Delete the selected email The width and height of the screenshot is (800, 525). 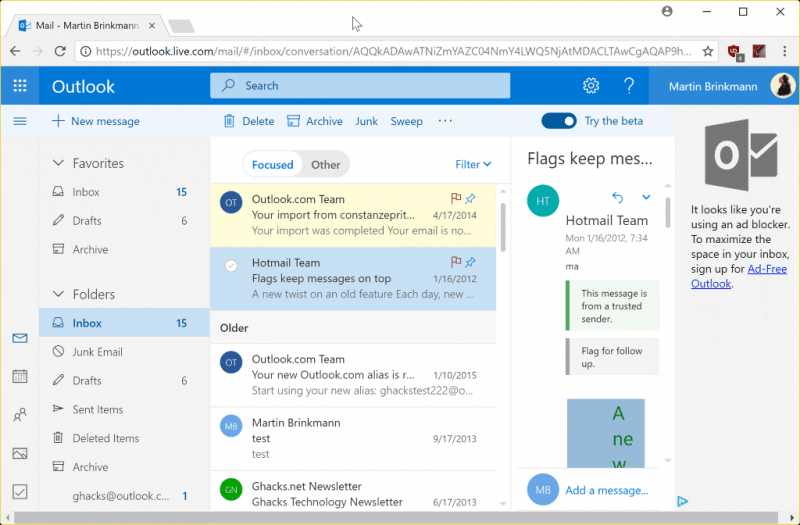(249, 121)
